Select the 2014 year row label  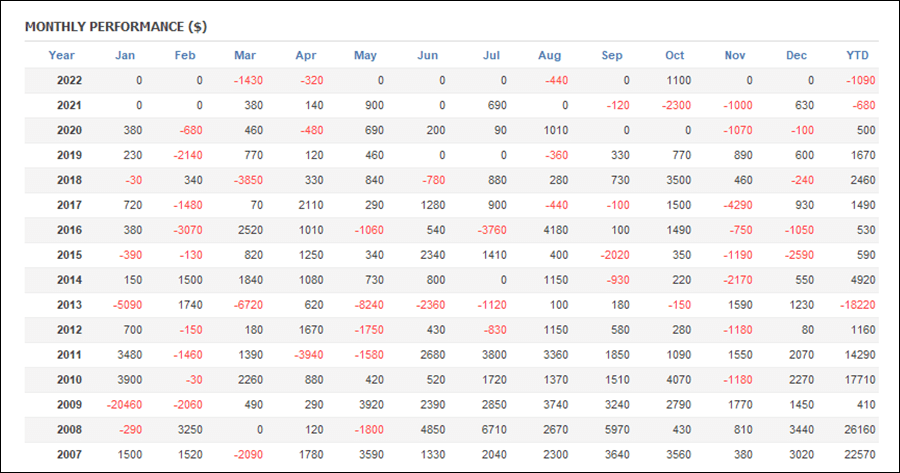click(69, 280)
